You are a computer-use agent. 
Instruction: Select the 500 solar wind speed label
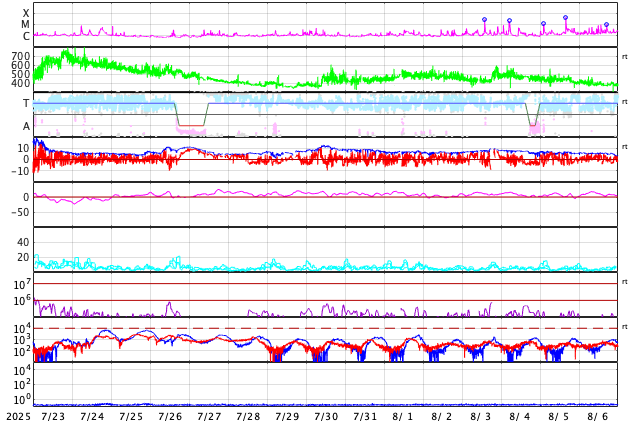(x=21, y=74)
